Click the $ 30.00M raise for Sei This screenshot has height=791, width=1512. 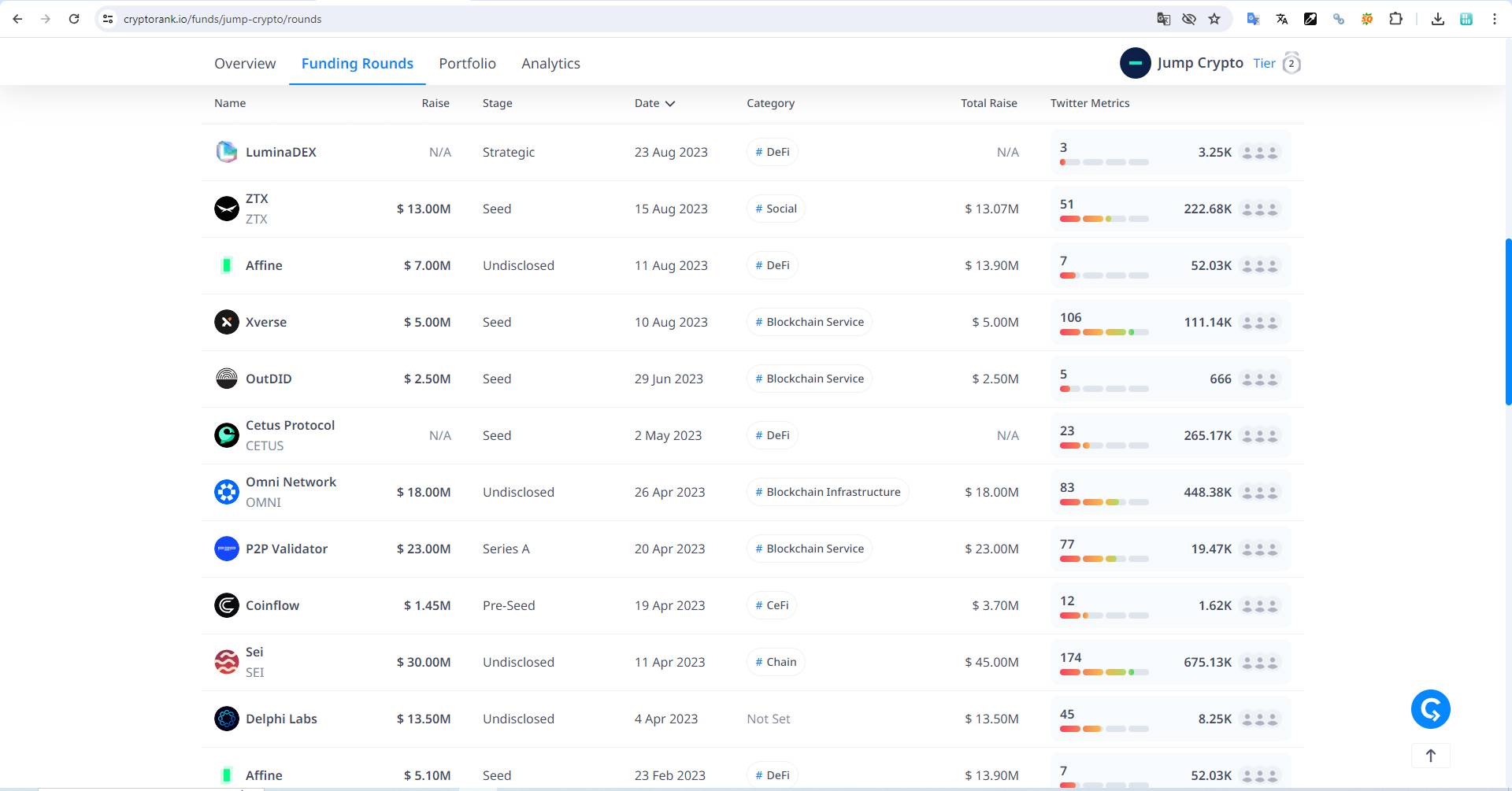pos(424,662)
